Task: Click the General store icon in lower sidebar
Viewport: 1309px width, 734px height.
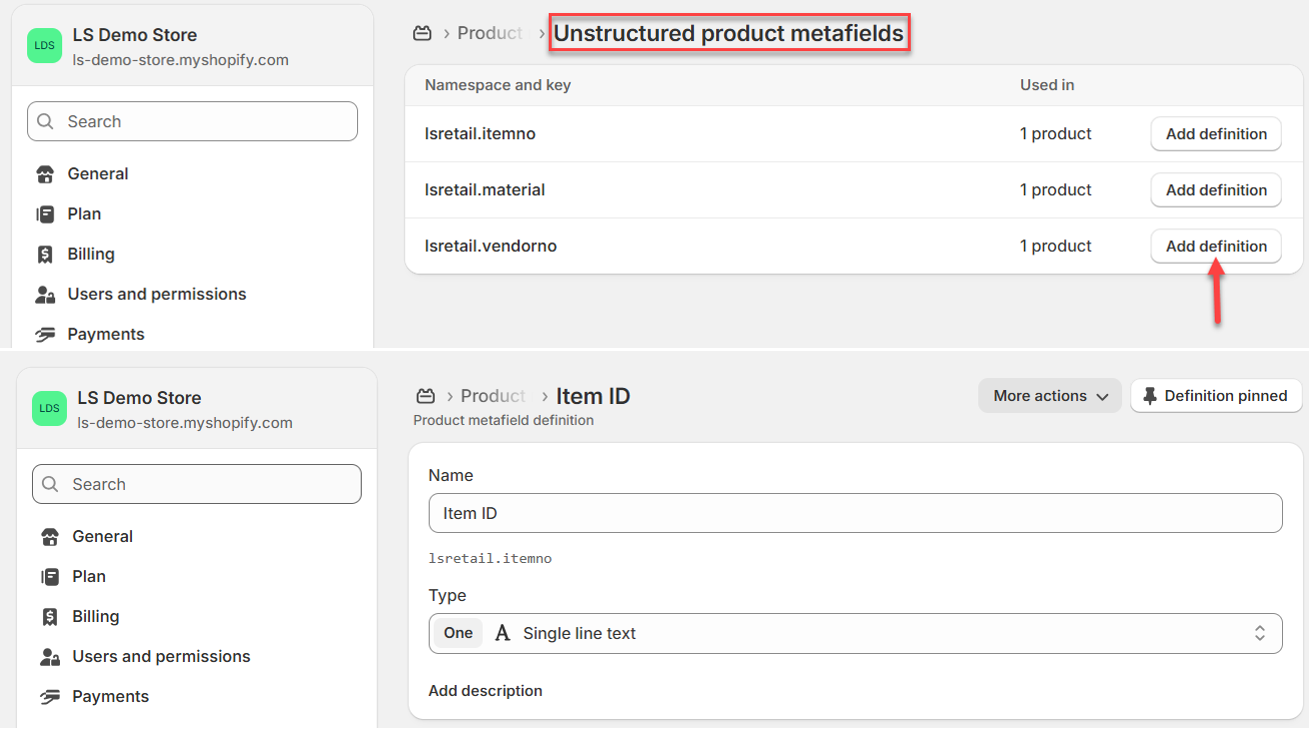Action: pyautogui.click(x=49, y=537)
